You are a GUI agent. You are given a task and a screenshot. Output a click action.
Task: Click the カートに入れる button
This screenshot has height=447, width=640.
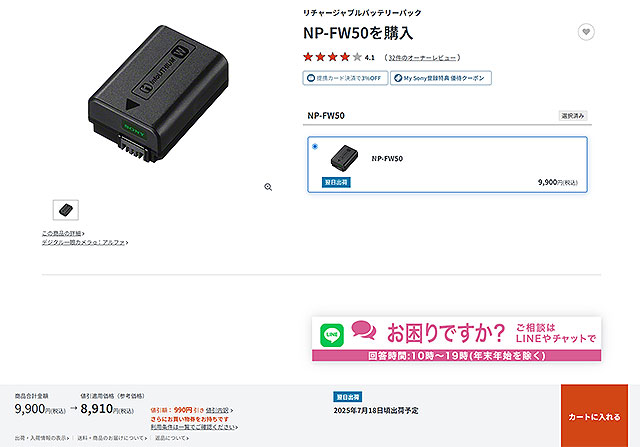coord(594,416)
